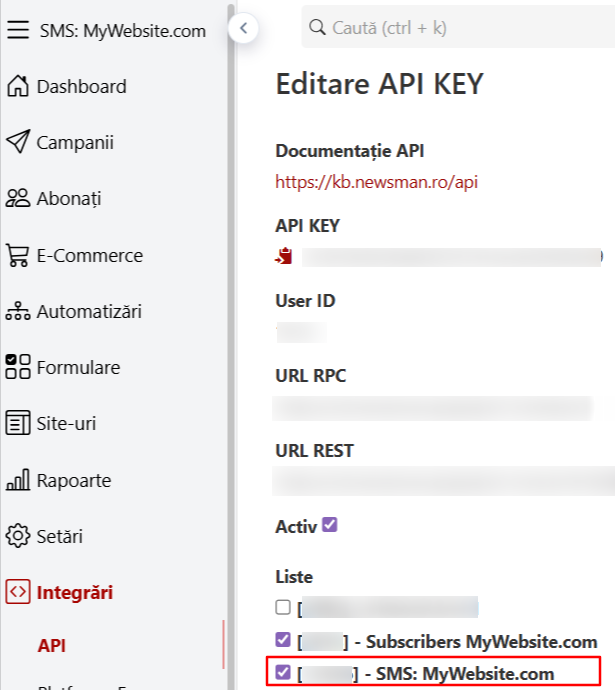Collapse the sidebar with the chevron button
615x690 pixels.
244,28
